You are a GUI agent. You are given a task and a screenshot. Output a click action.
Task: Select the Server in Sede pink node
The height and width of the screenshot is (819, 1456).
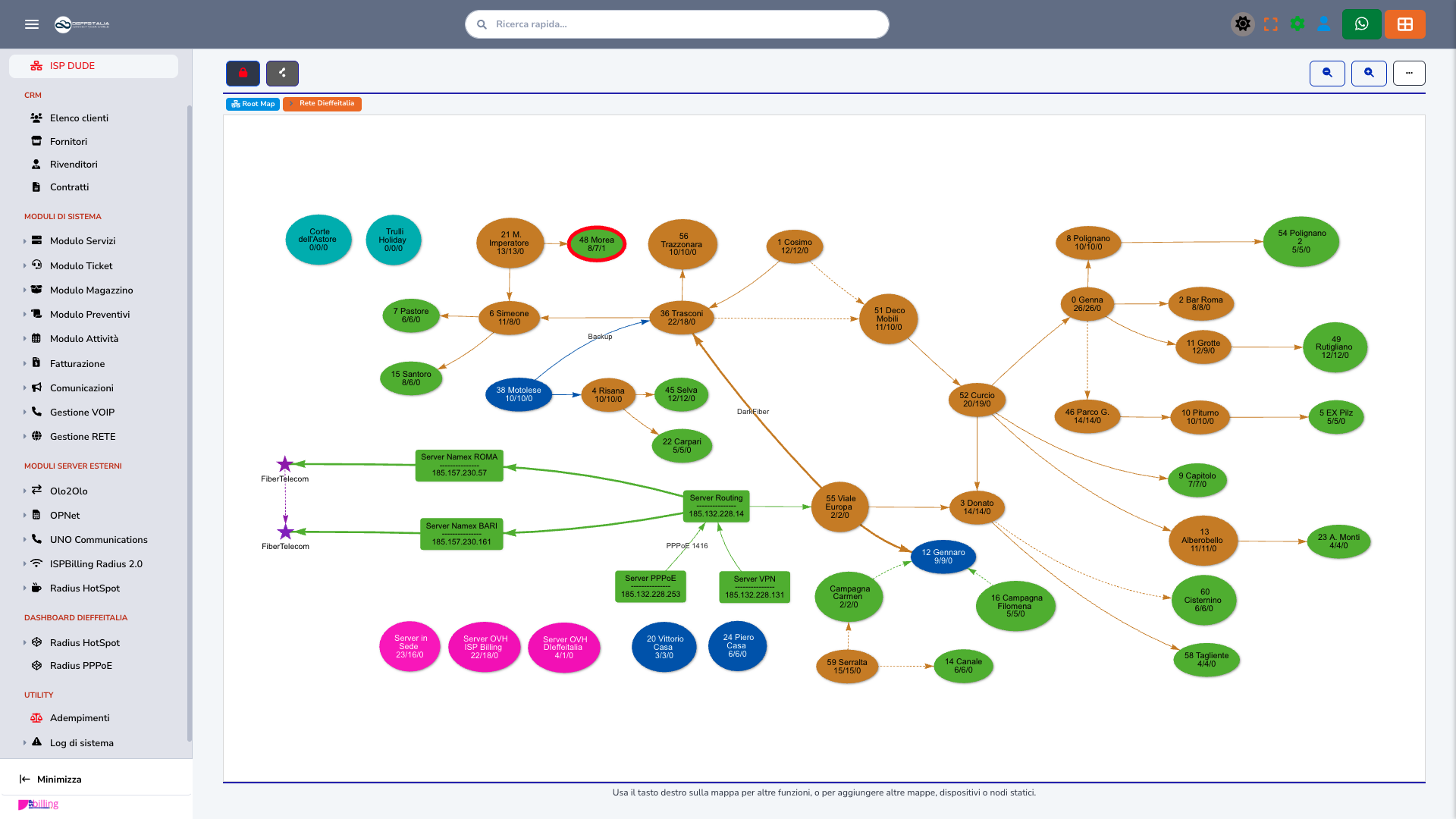click(x=410, y=647)
